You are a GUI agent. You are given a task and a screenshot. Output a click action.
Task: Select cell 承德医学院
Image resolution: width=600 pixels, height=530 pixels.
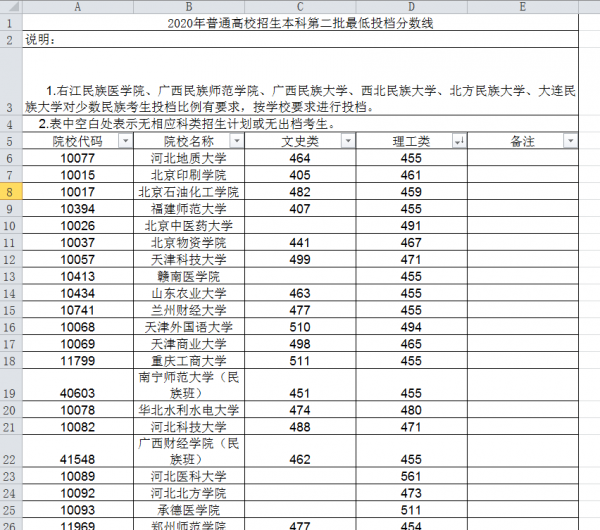click(189, 510)
